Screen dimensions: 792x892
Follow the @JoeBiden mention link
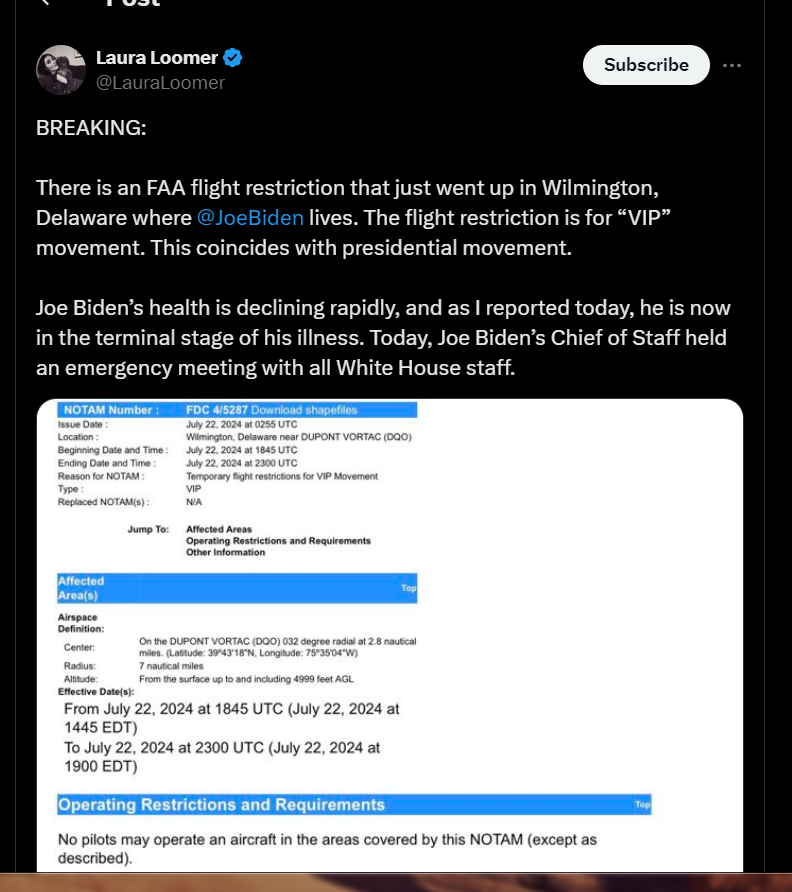pyautogui.click(x=250, y=217)
